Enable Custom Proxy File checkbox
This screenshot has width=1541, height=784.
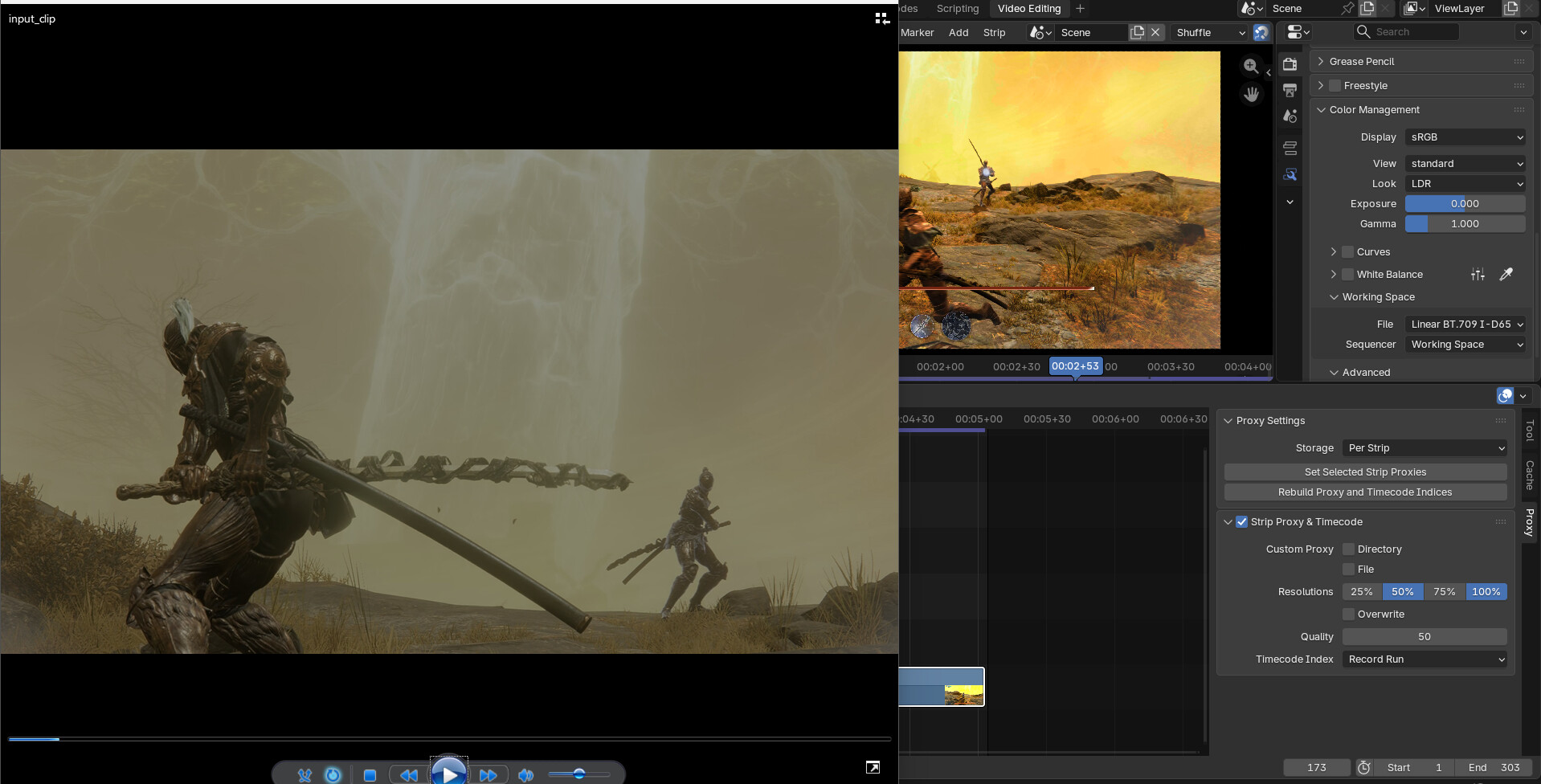pos(1348,569)
